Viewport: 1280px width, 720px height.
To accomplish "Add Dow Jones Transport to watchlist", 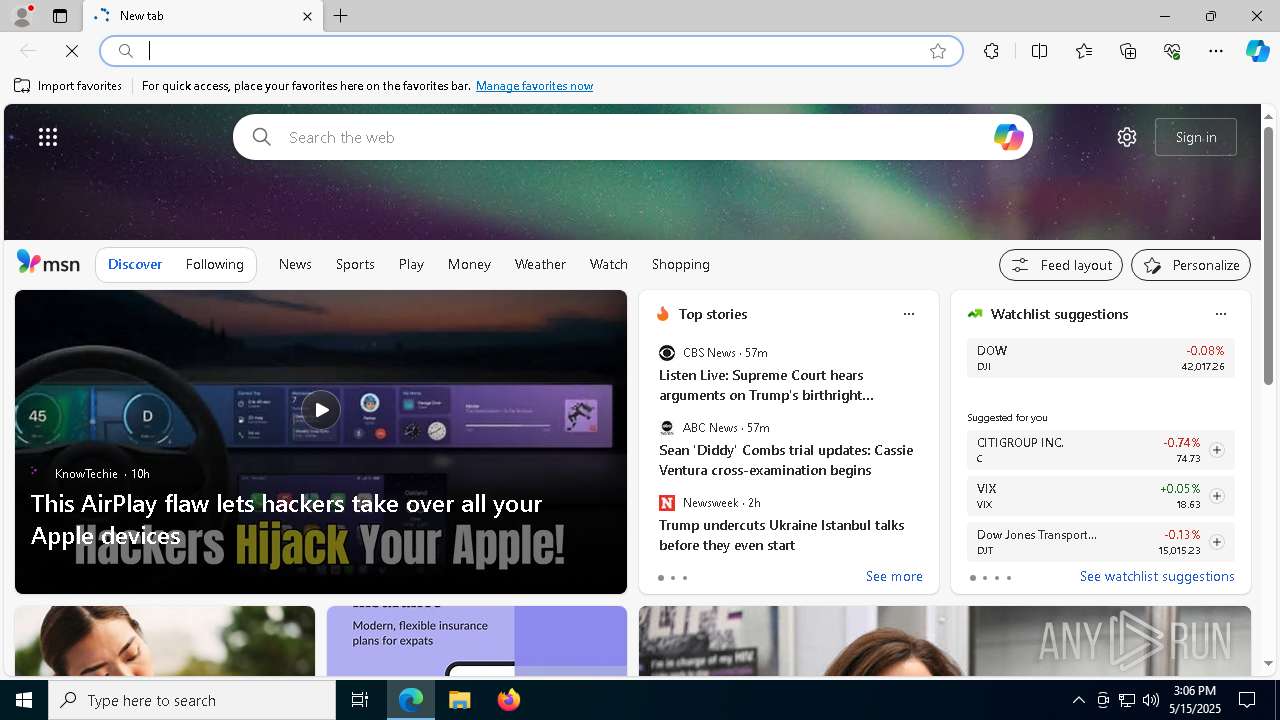I will (1217, 542).
